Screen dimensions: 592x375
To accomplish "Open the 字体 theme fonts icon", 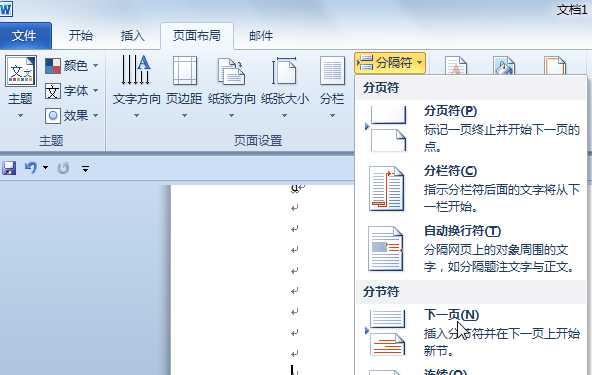I will tap(53, 91).
